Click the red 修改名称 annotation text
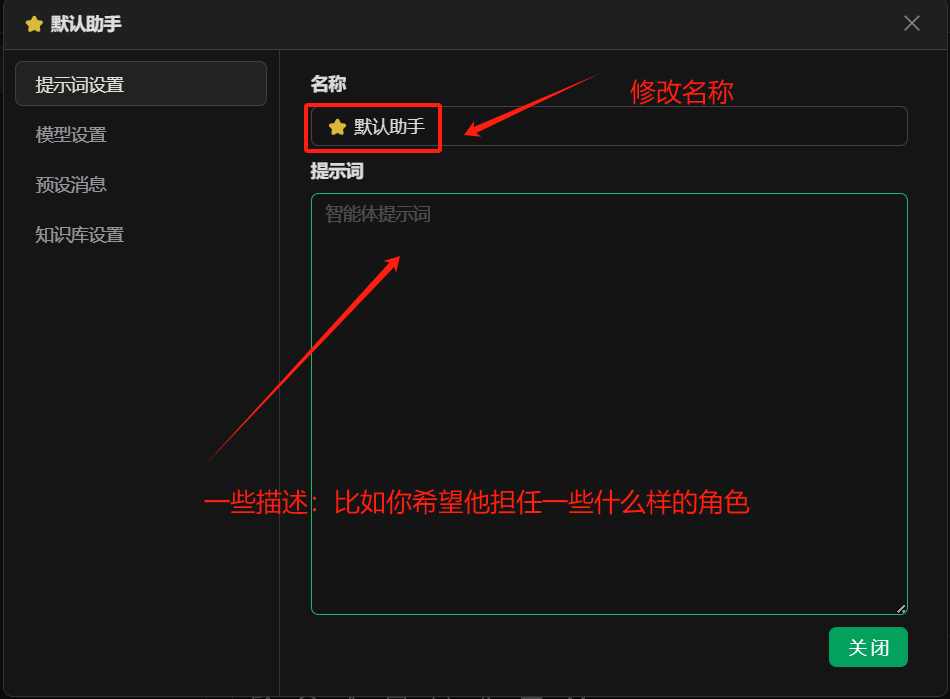 click(681, 92)
